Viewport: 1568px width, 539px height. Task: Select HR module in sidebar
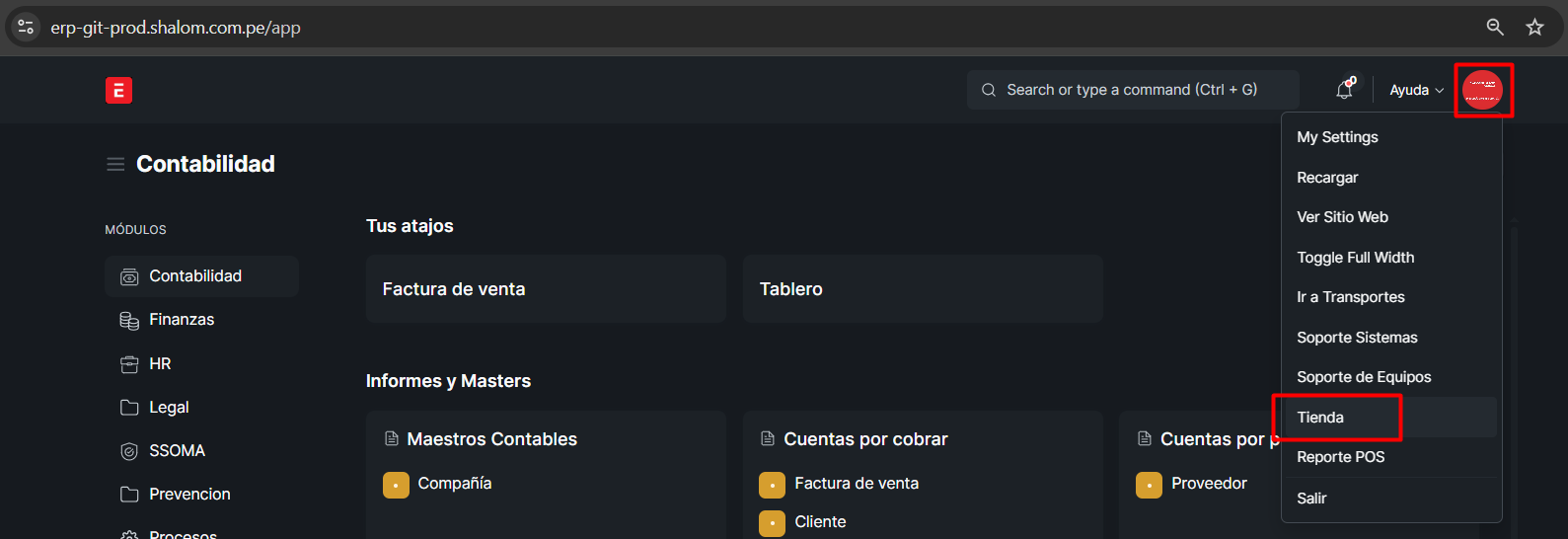(x=160, y=364)
